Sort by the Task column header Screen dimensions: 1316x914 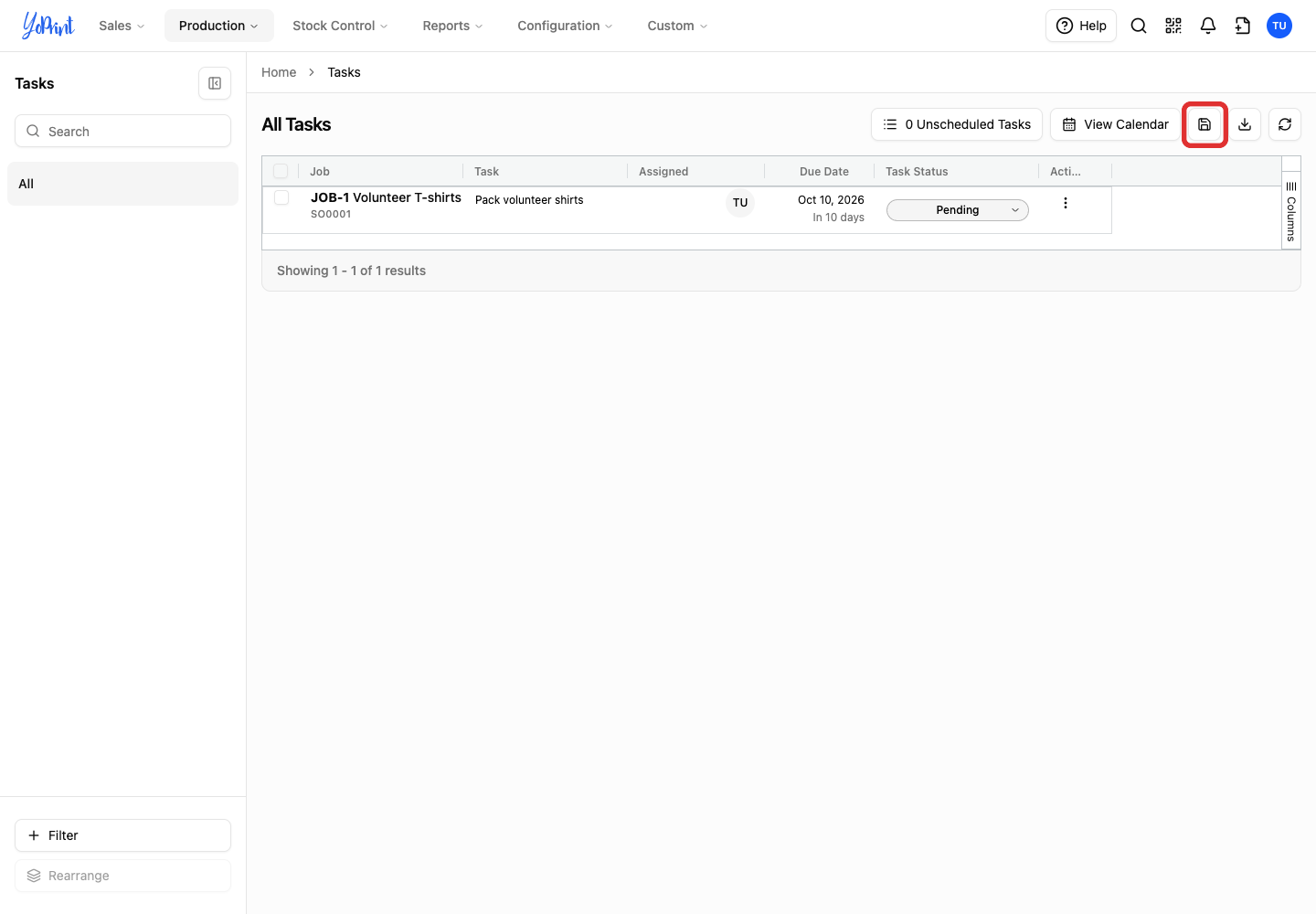[x=487, y=172]
